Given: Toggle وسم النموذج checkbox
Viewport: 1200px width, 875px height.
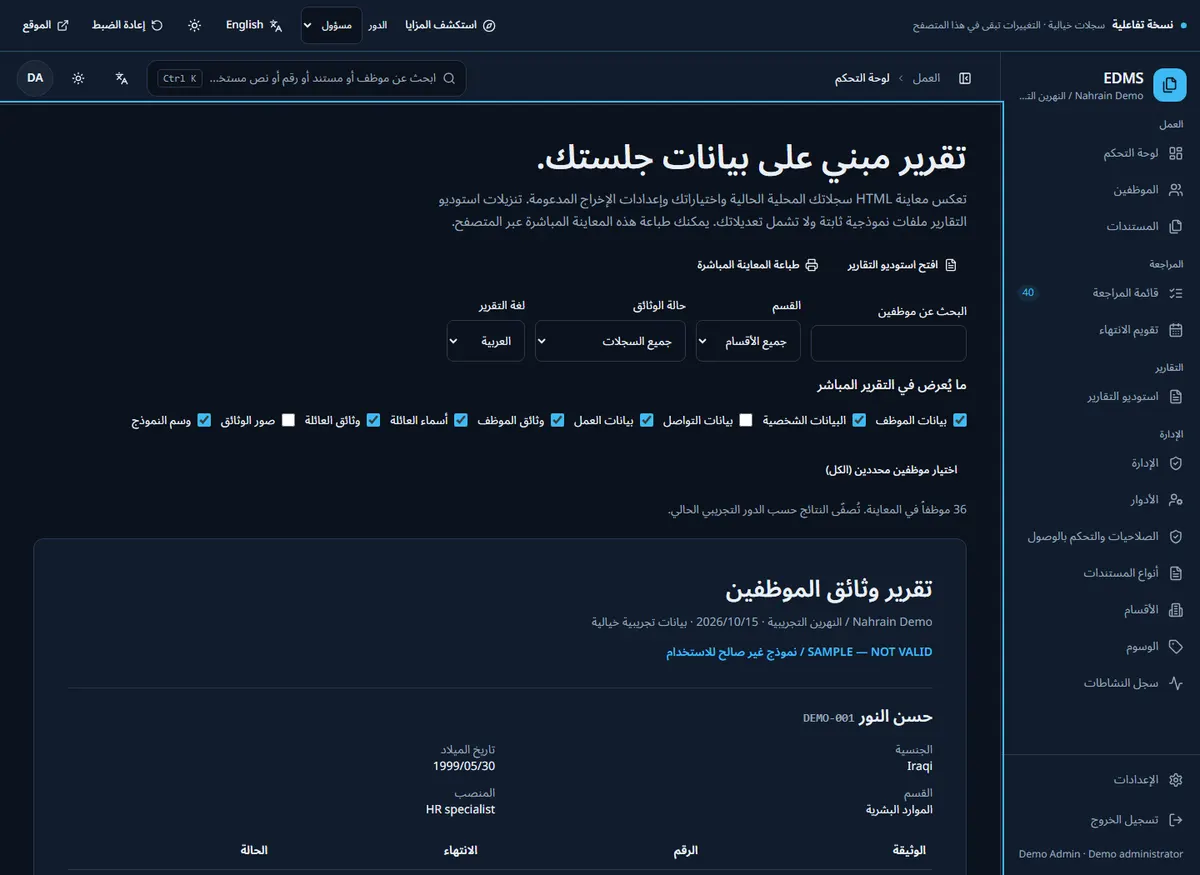Looking at the screenshot, I should 204,420.
